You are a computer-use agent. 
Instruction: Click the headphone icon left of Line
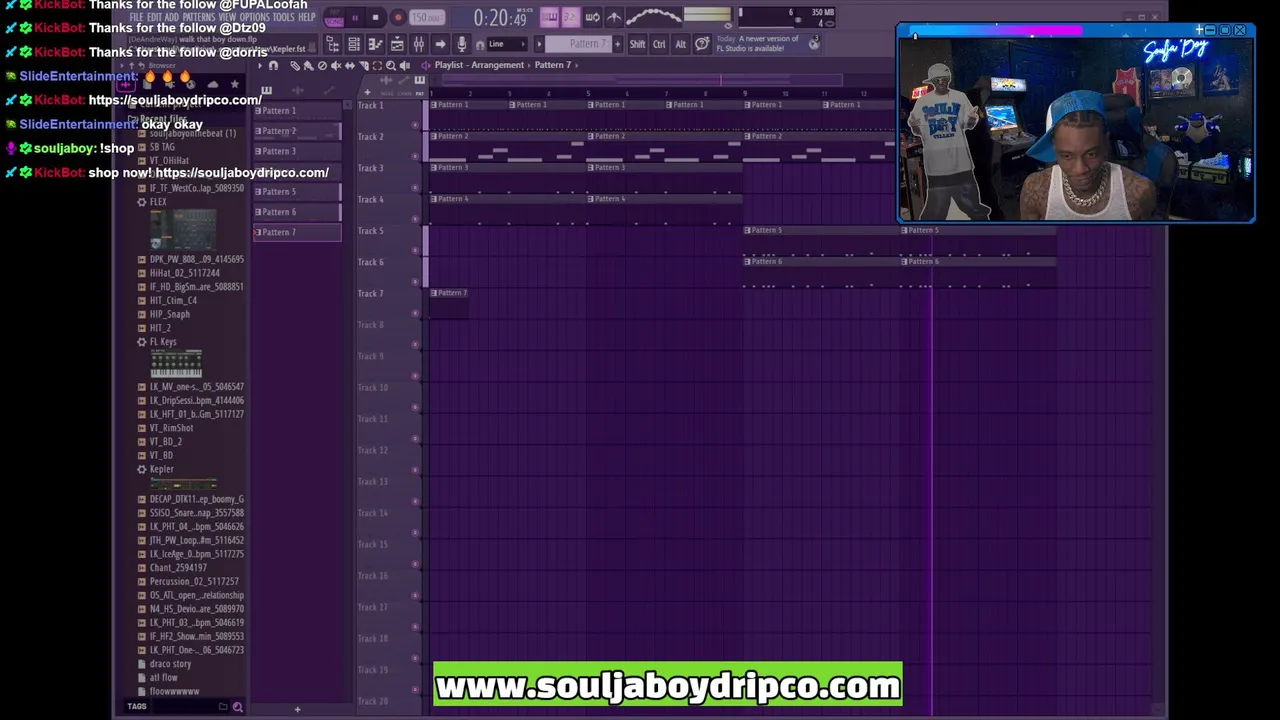(x=480, y=44)
